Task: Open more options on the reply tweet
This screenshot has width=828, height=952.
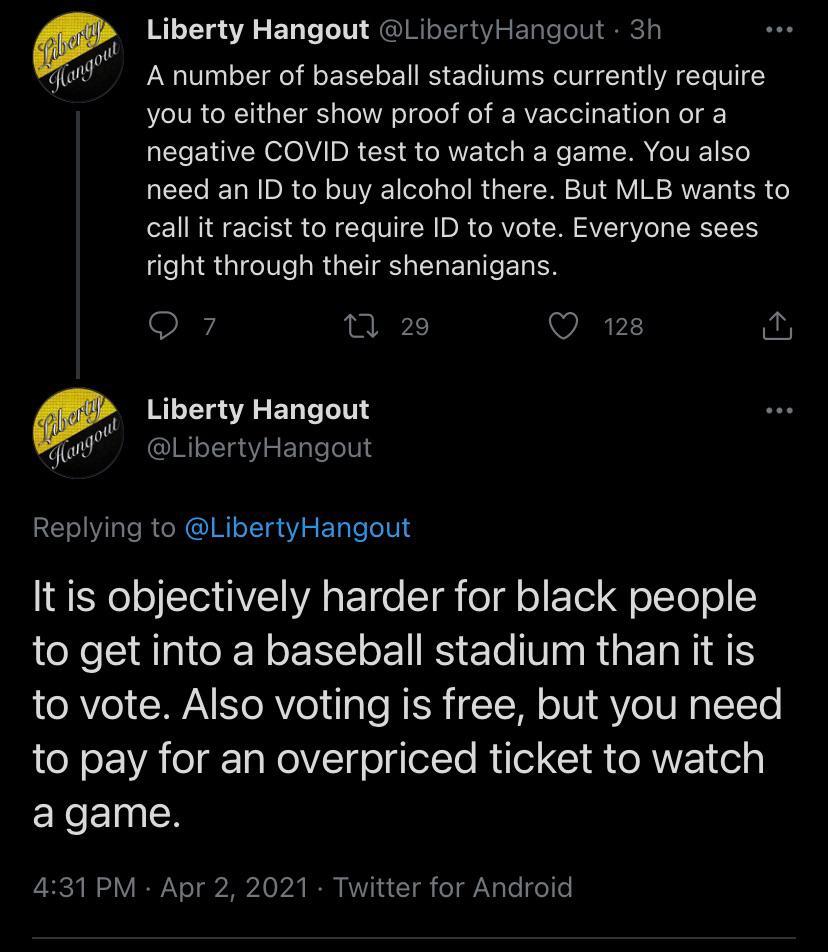Action: tap(777, 410)
